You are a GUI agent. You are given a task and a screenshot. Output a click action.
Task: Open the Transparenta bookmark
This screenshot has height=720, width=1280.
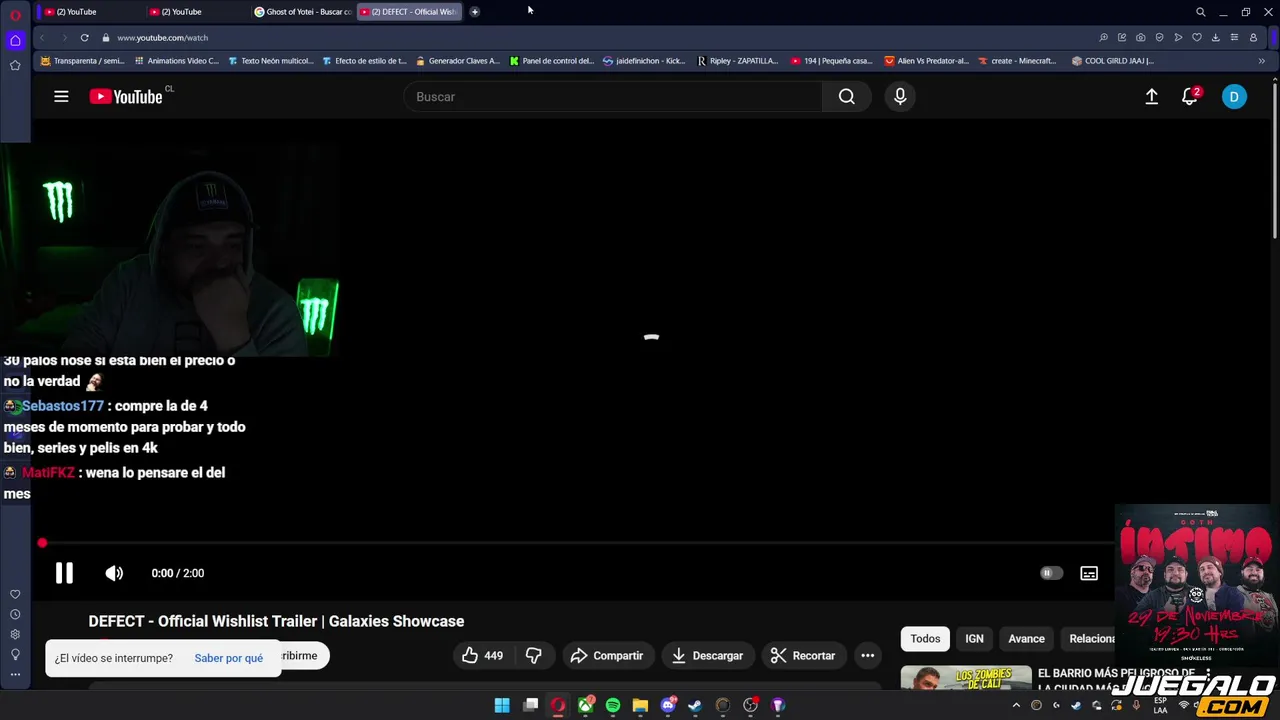(82, 60)
